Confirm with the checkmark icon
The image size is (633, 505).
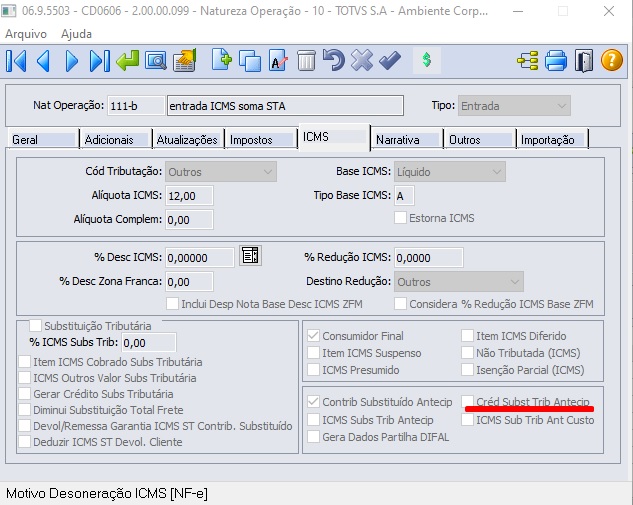coord(390,61)
